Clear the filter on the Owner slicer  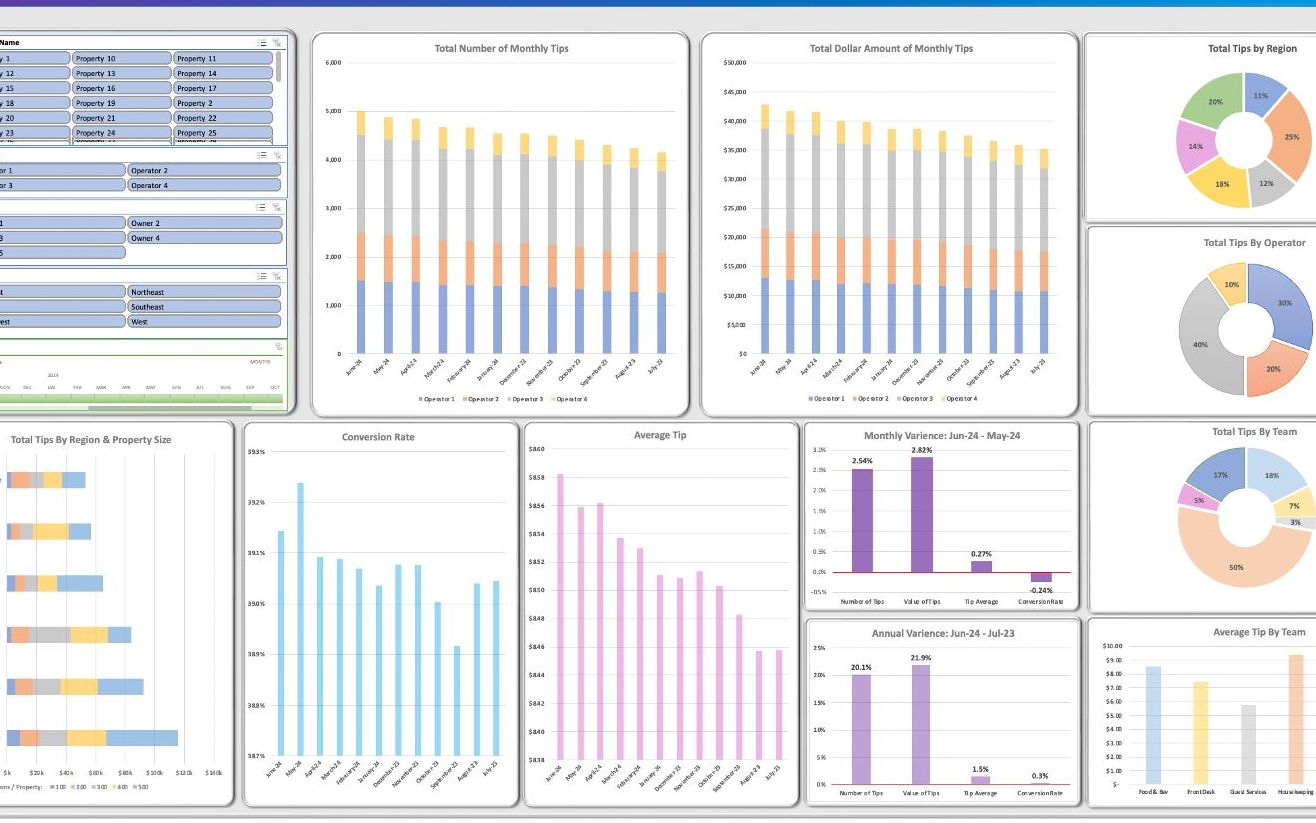coord(277,207)
